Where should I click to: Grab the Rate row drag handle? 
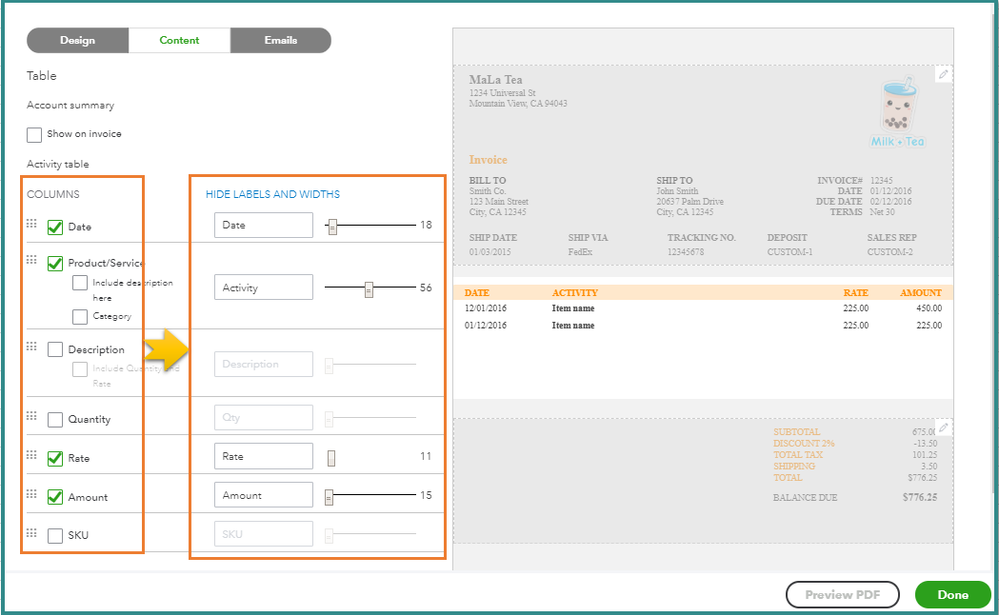point(31,454)
